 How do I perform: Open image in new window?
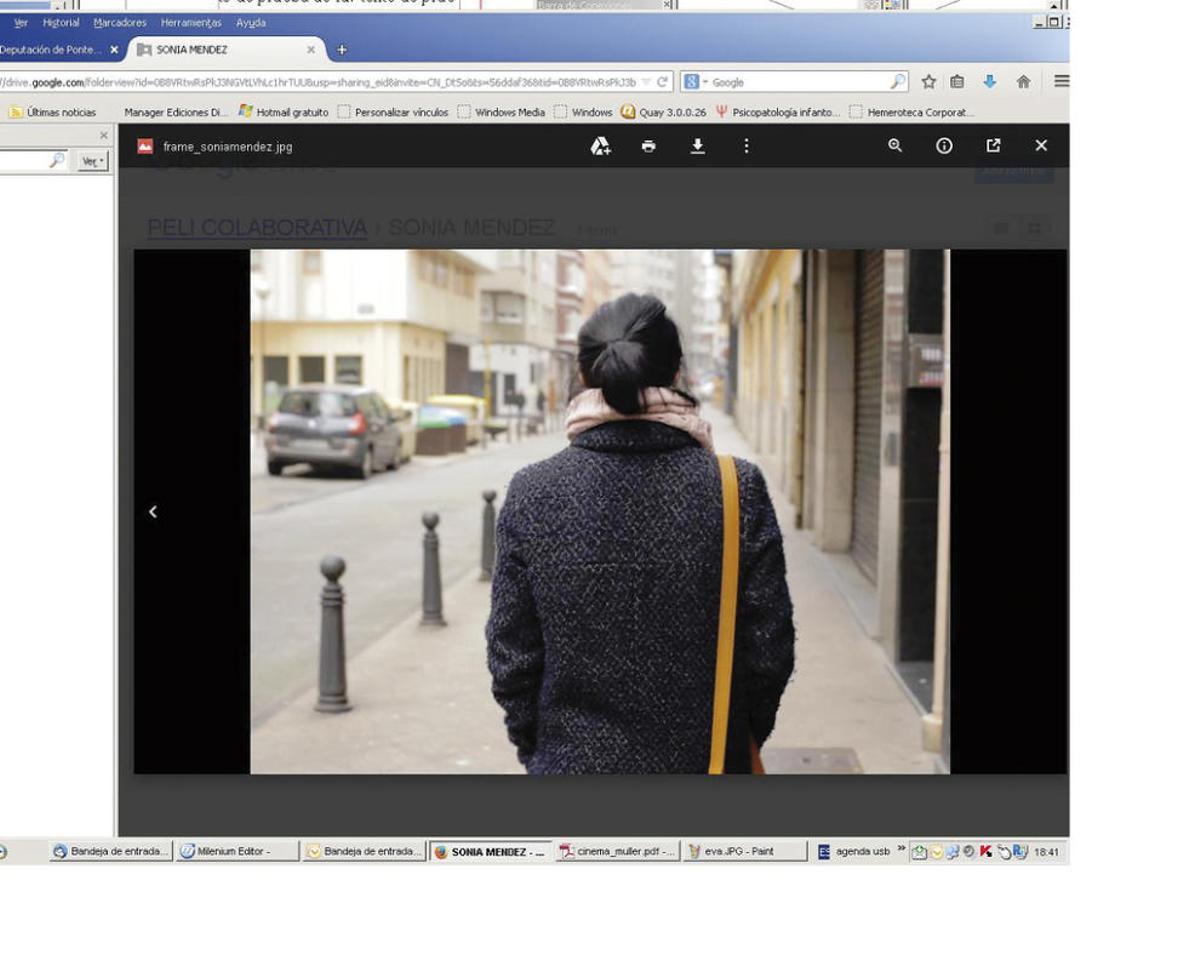pyautogui.click(x=993, y=146)
